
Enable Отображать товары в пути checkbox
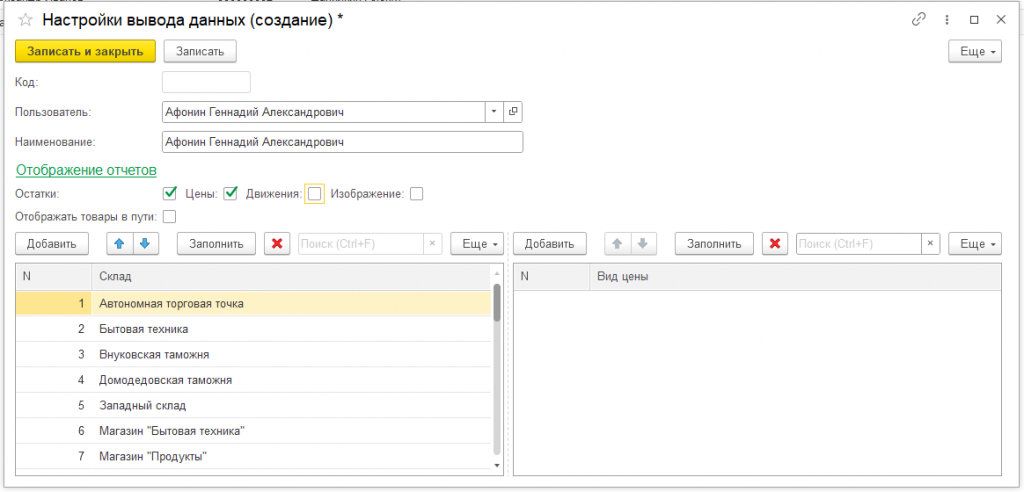[170, 216]
